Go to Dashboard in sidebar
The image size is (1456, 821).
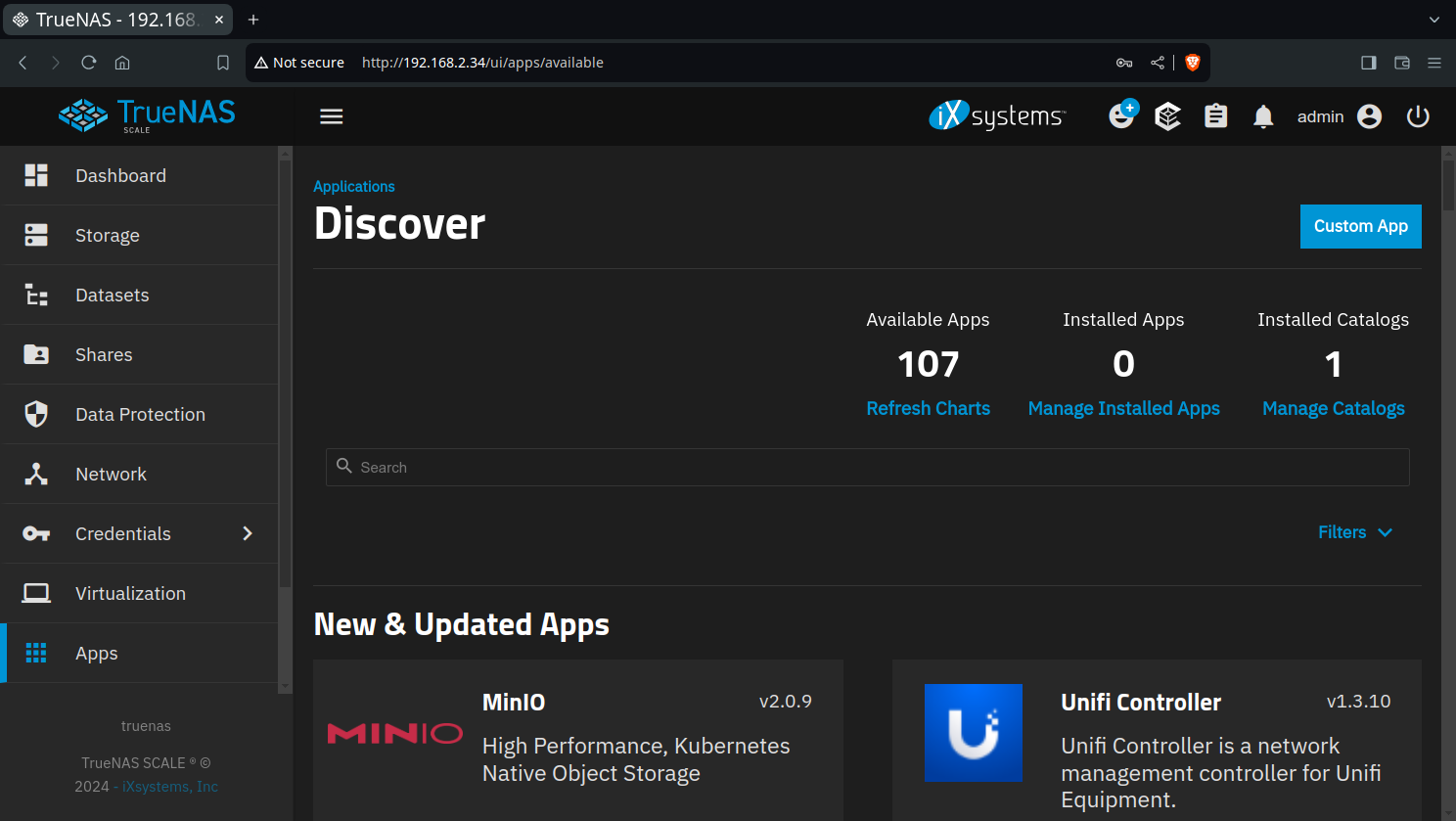click(x=141, y=176)
